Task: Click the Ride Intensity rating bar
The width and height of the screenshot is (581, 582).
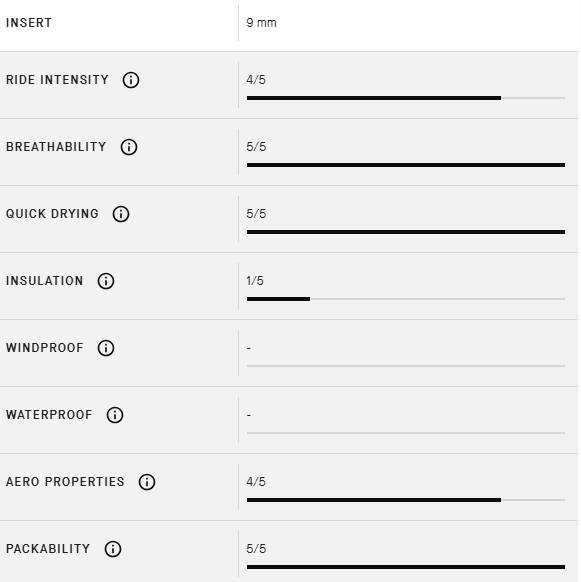Action: (406, 98)
